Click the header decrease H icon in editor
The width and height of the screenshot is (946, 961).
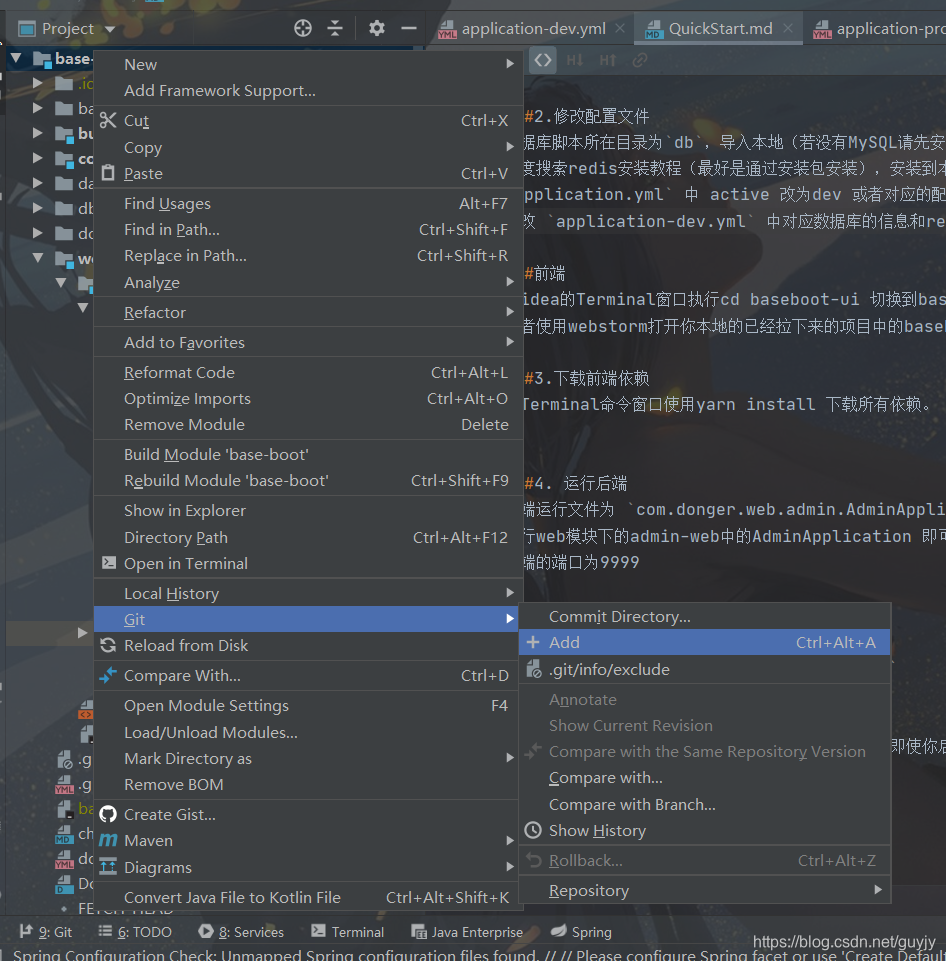coord(575,60)
